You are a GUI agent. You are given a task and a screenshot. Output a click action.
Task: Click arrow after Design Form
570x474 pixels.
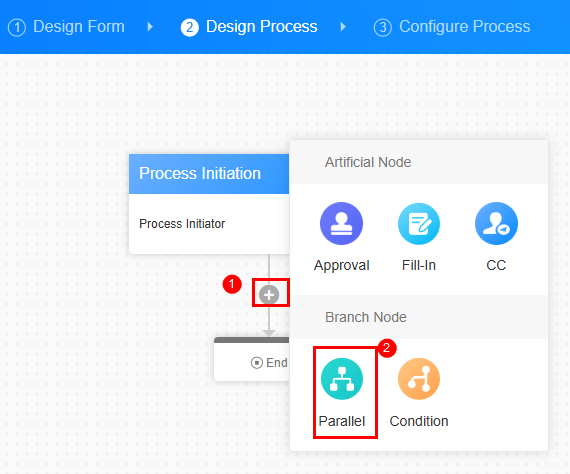tap(150, 27)
